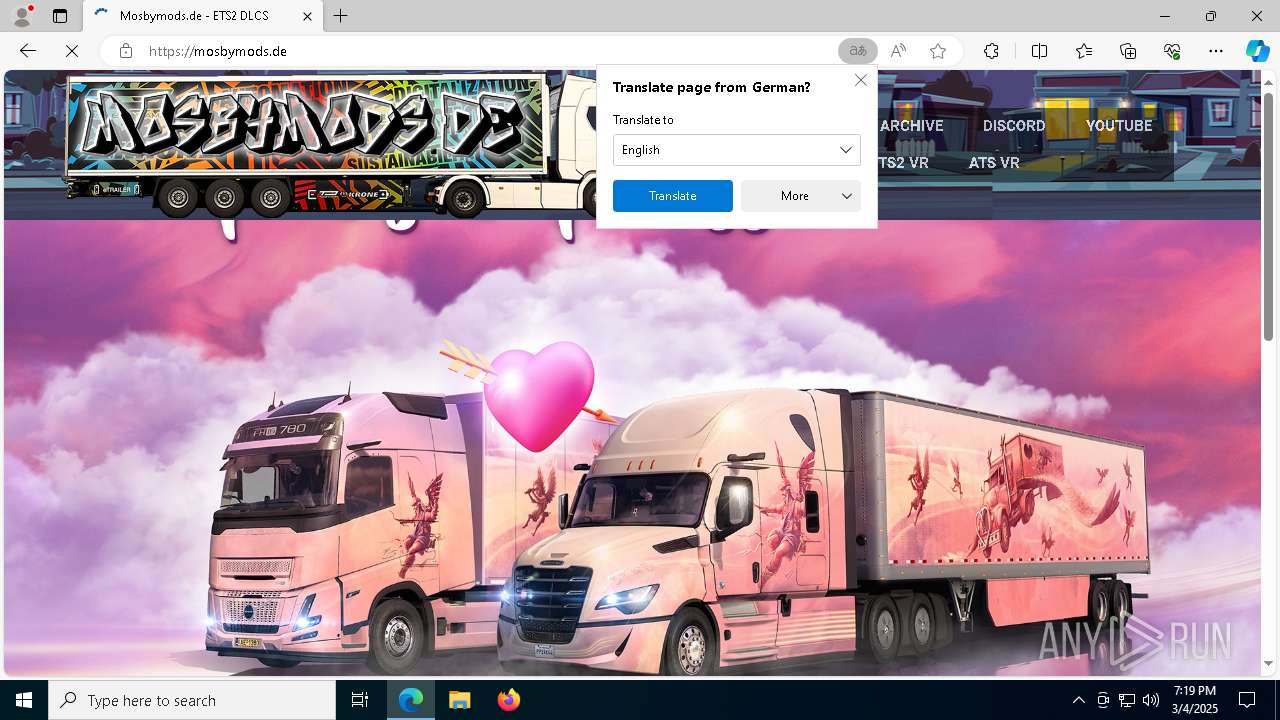1280x720 pixels.
Task: Click the browser back arrow
Action: click(28, 51)
